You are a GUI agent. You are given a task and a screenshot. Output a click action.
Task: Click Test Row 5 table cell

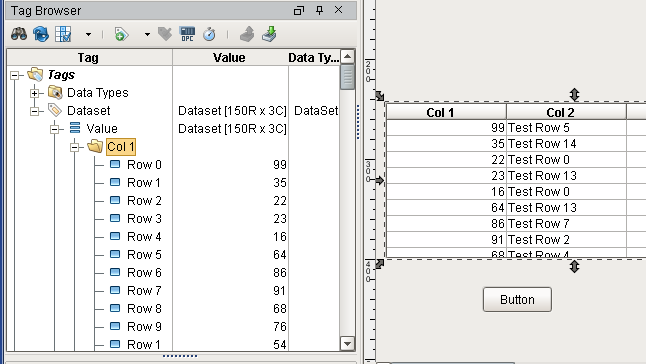click(x=566, y=128)
